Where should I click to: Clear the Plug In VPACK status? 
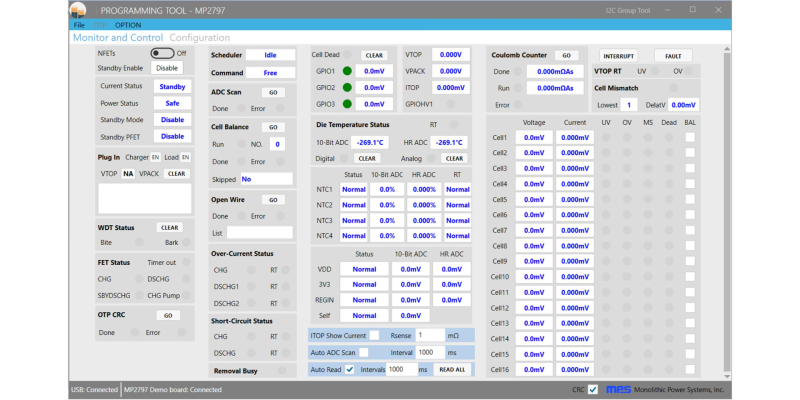point(177,174)
